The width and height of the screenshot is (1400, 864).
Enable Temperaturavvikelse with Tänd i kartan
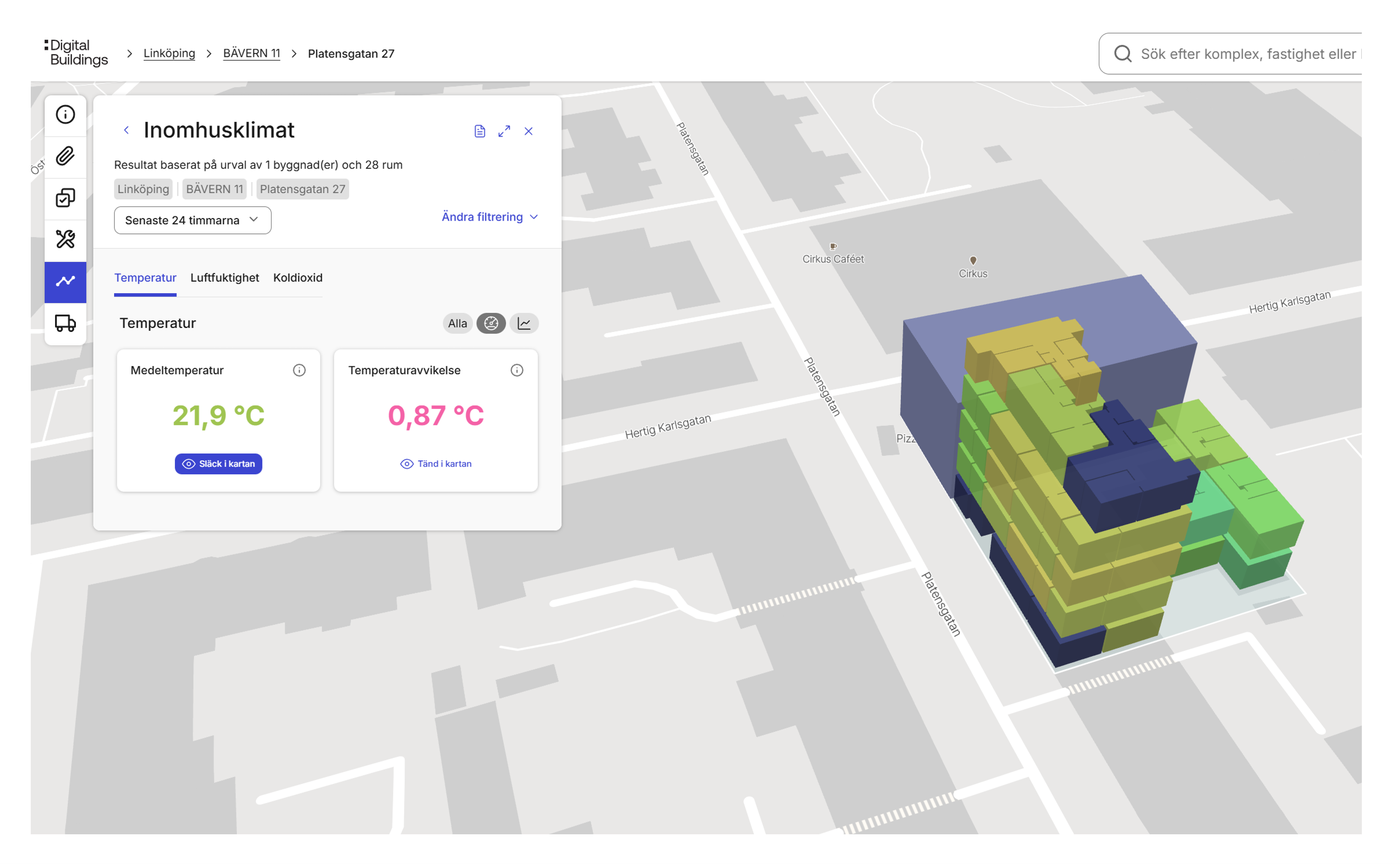436,464
